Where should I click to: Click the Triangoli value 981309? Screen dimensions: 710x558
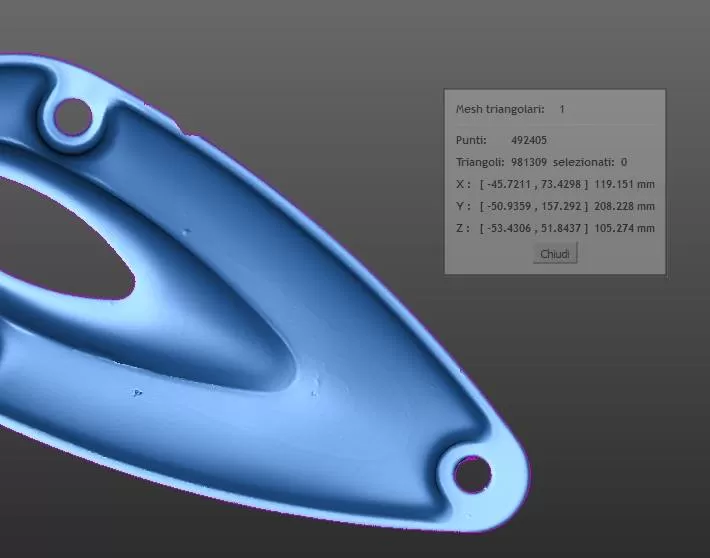point(529,162)
